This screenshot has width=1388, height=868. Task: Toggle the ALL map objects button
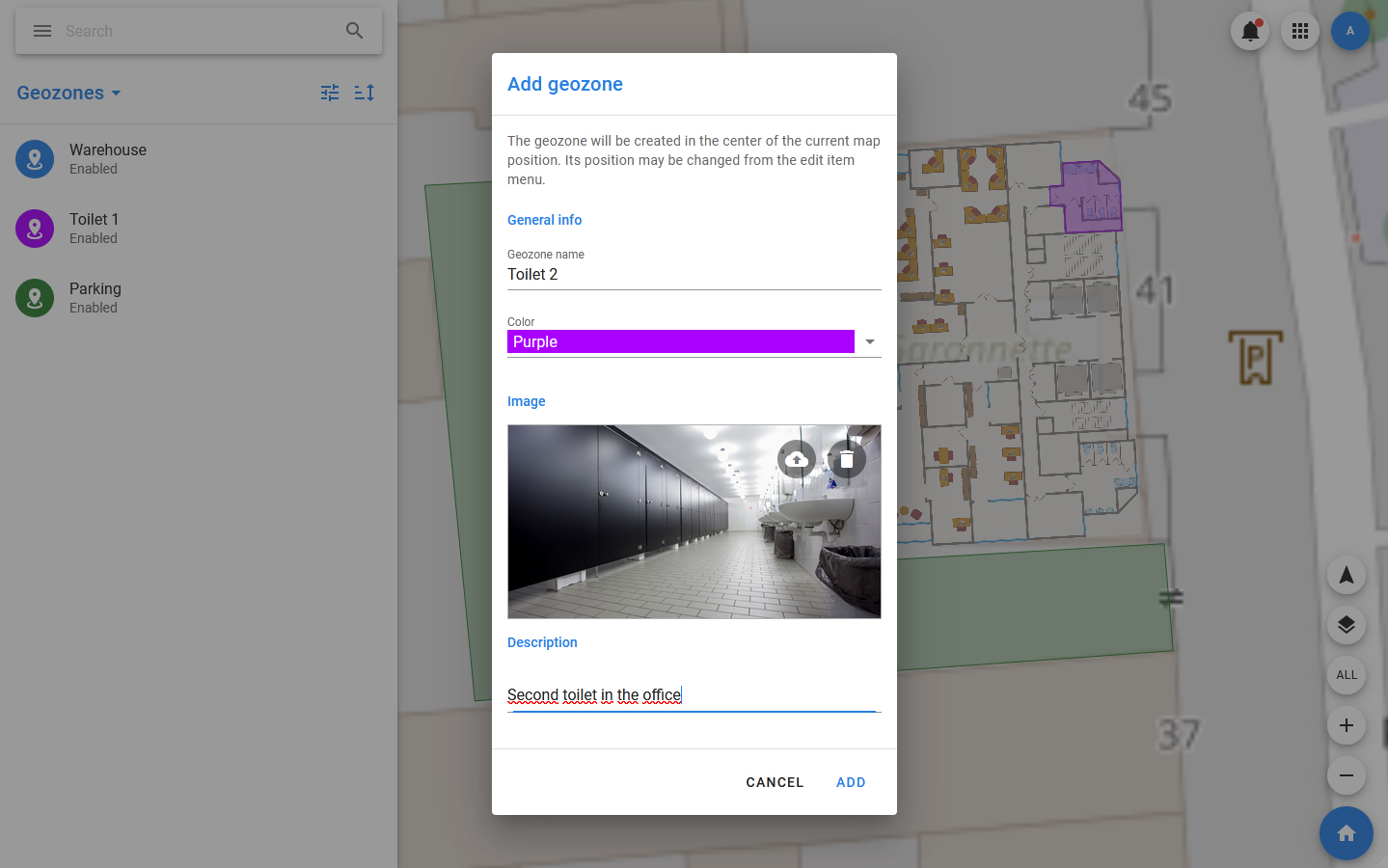[x=1346, y=675]
